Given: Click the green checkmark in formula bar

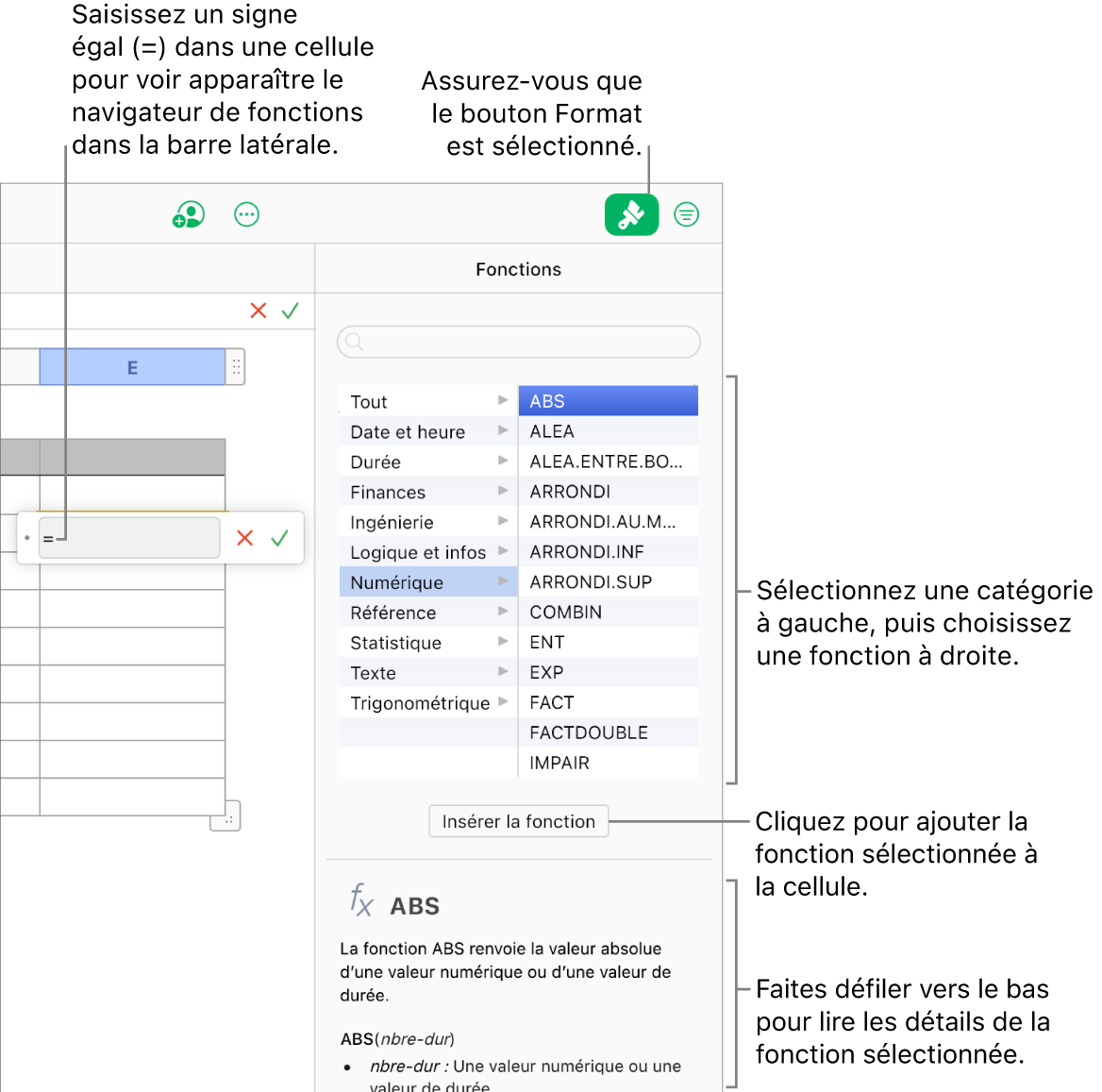Looking at the screenshot, I should (291, 311).
